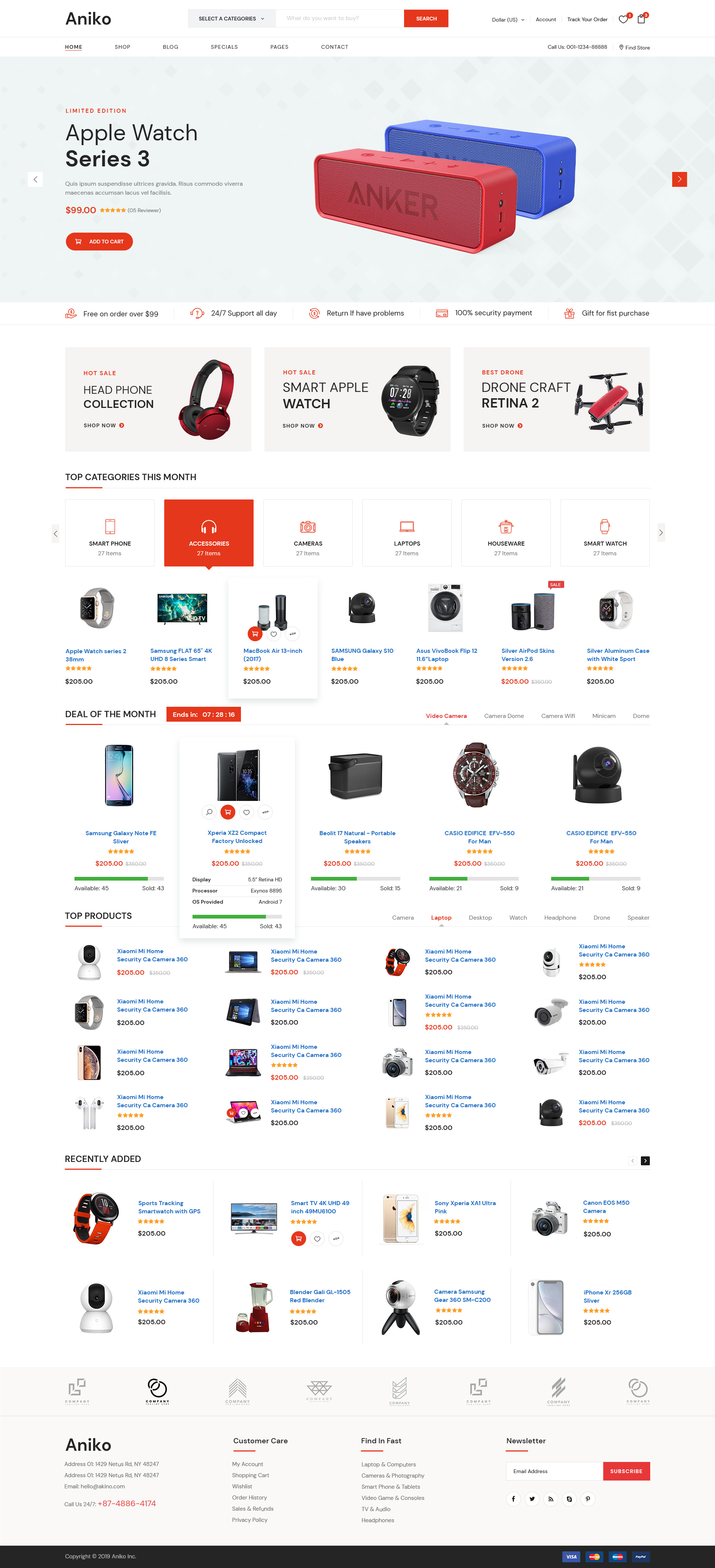The image size is (715, 1568).
Task: Open the wishlist heart icon in header
Action: (622, 19)
